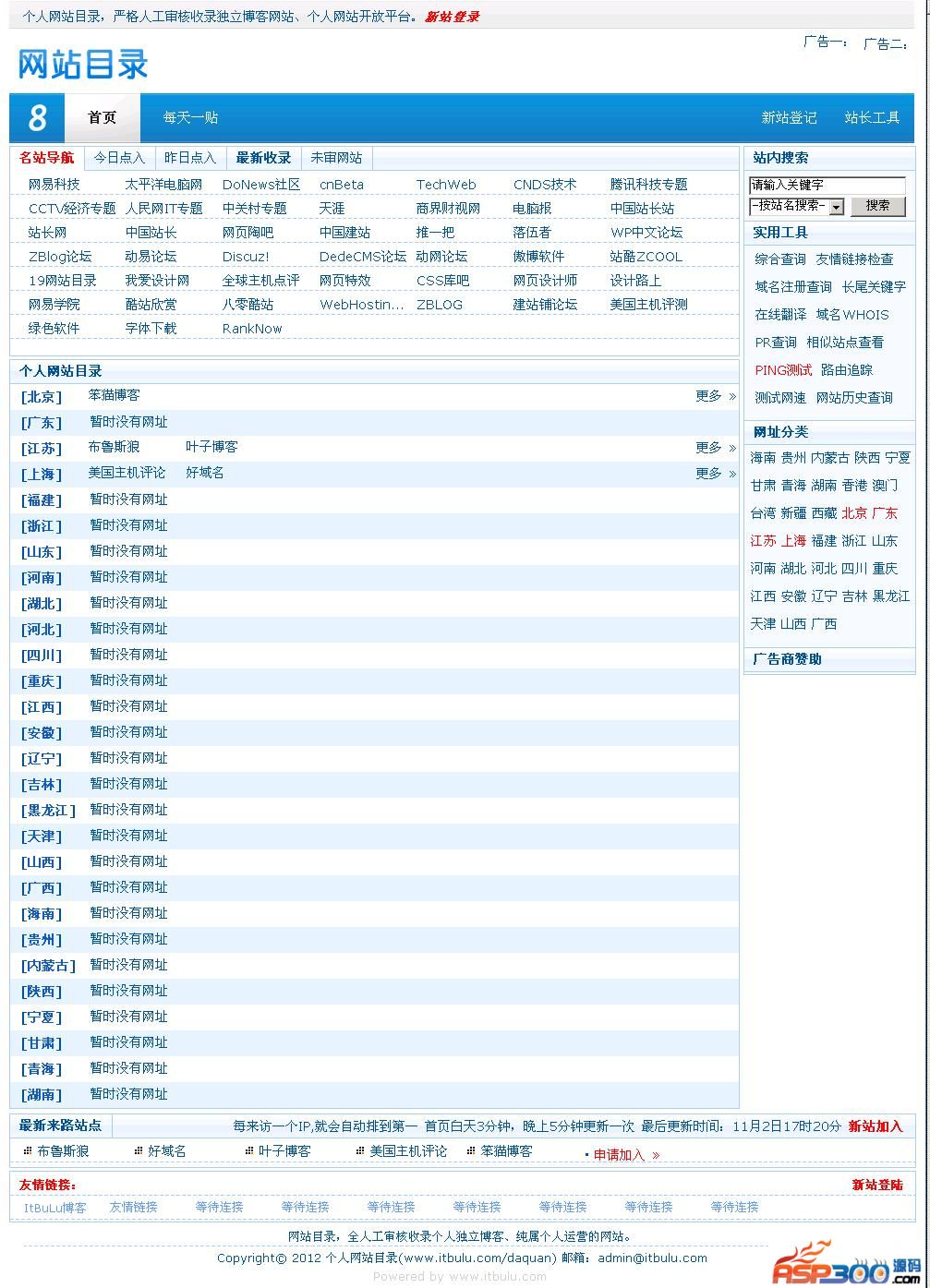Open 叶子博客 in the 江苏 row
The height and width of the screenshot is (1288, 930).
coord(211,447)
